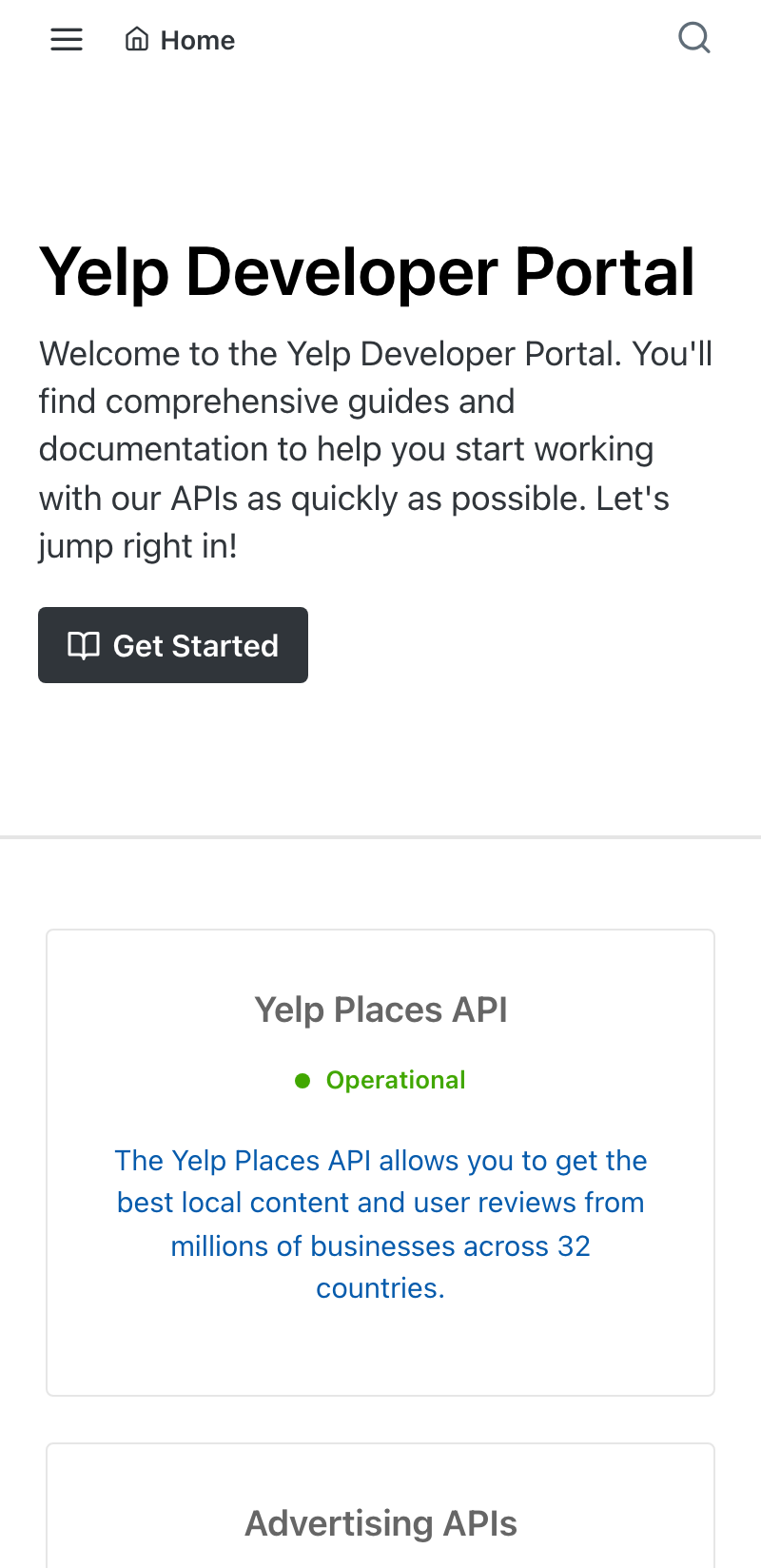Click the Welcome to the Yelp Developer Portal paragraph
The height and width of the screenshot is (1568, 761).
[x=376, y=449]
